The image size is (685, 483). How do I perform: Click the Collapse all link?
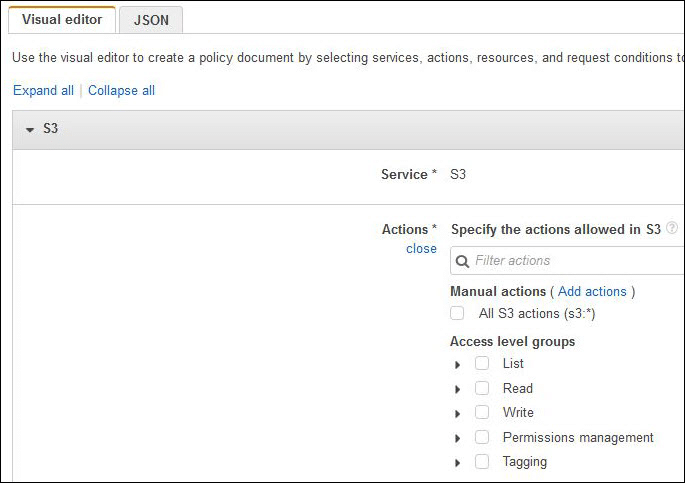(121, 90)
